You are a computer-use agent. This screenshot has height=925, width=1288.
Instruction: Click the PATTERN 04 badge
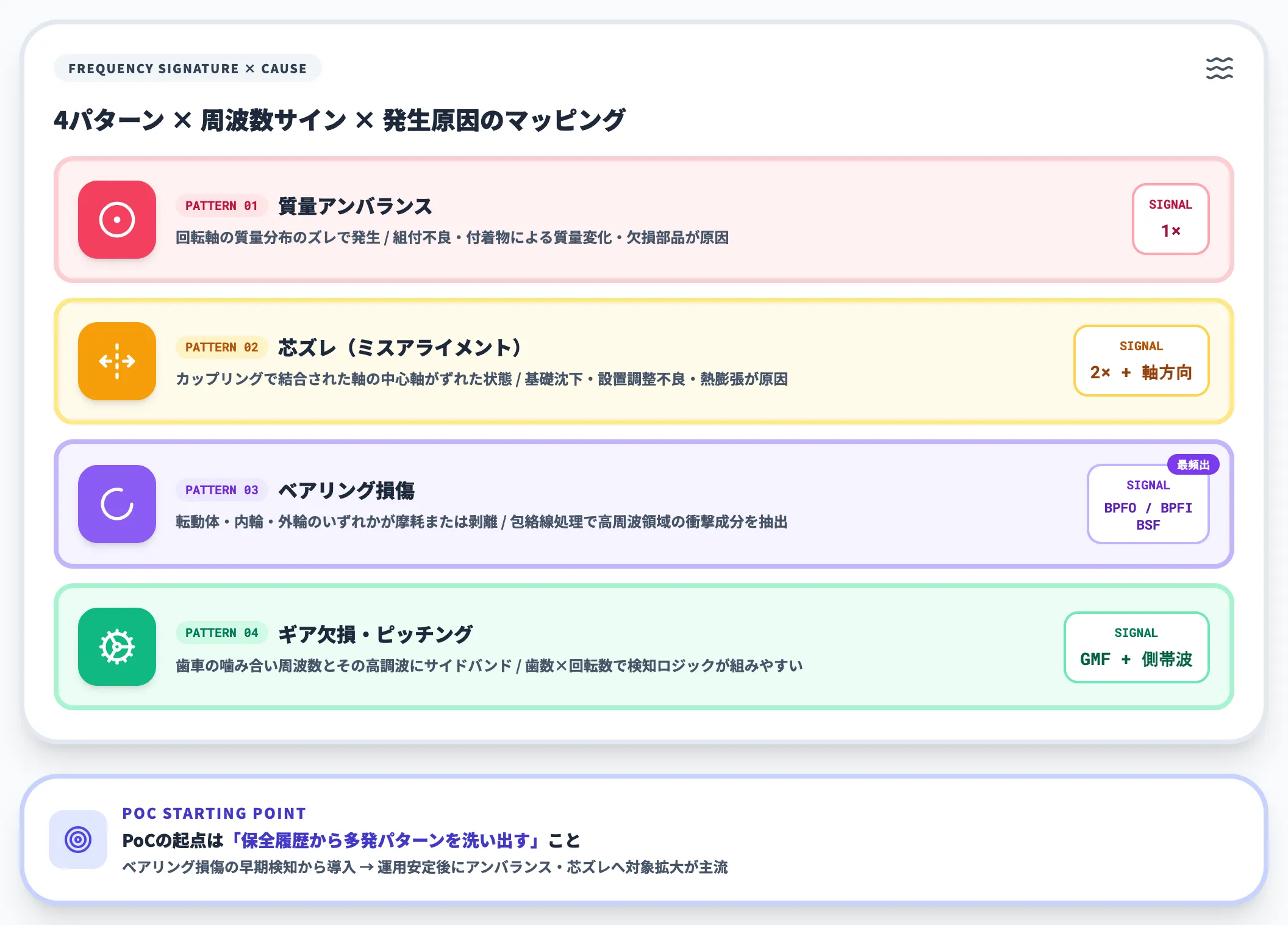click(x=222, y=633)
